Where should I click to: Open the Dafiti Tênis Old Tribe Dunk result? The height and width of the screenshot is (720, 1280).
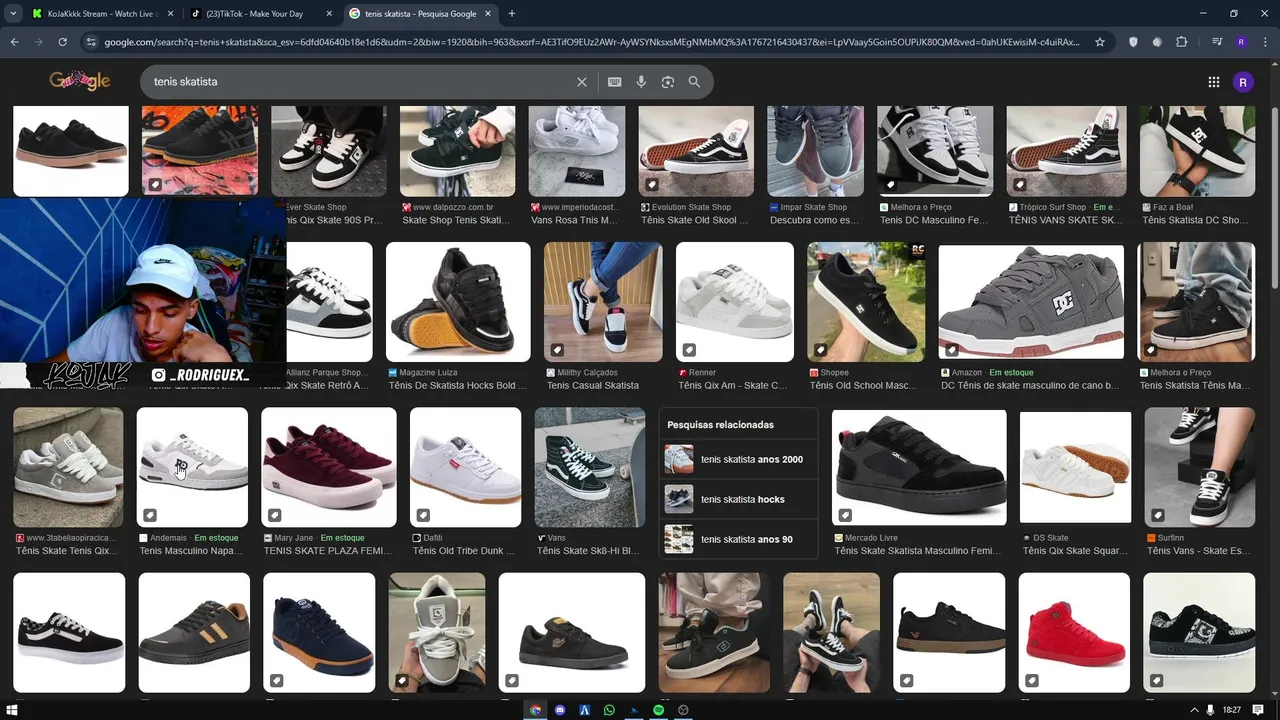click(464, 551)
